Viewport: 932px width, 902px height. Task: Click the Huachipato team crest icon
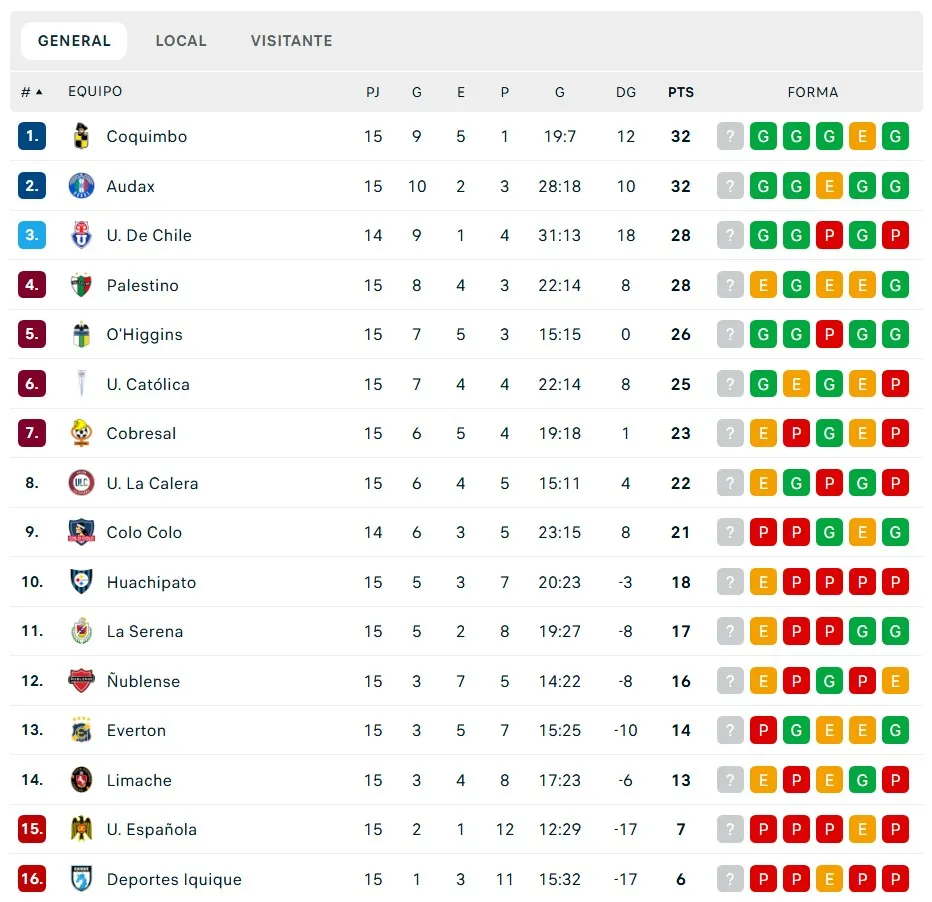click(x=81, y=582)
